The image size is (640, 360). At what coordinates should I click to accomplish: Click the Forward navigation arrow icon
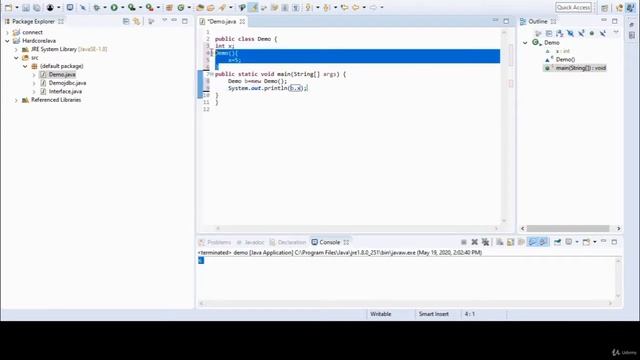click(373, 7)
